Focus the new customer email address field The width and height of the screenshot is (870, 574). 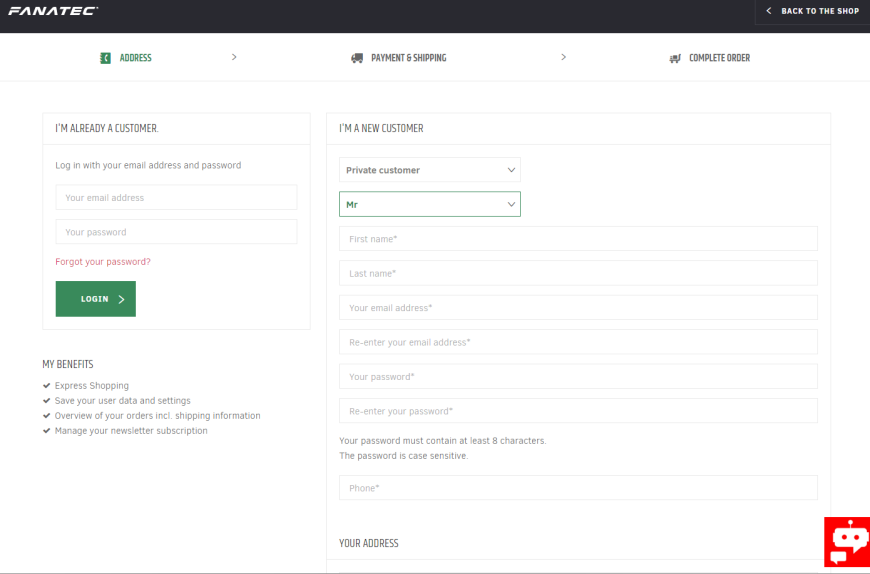click(x=578, y=307)
